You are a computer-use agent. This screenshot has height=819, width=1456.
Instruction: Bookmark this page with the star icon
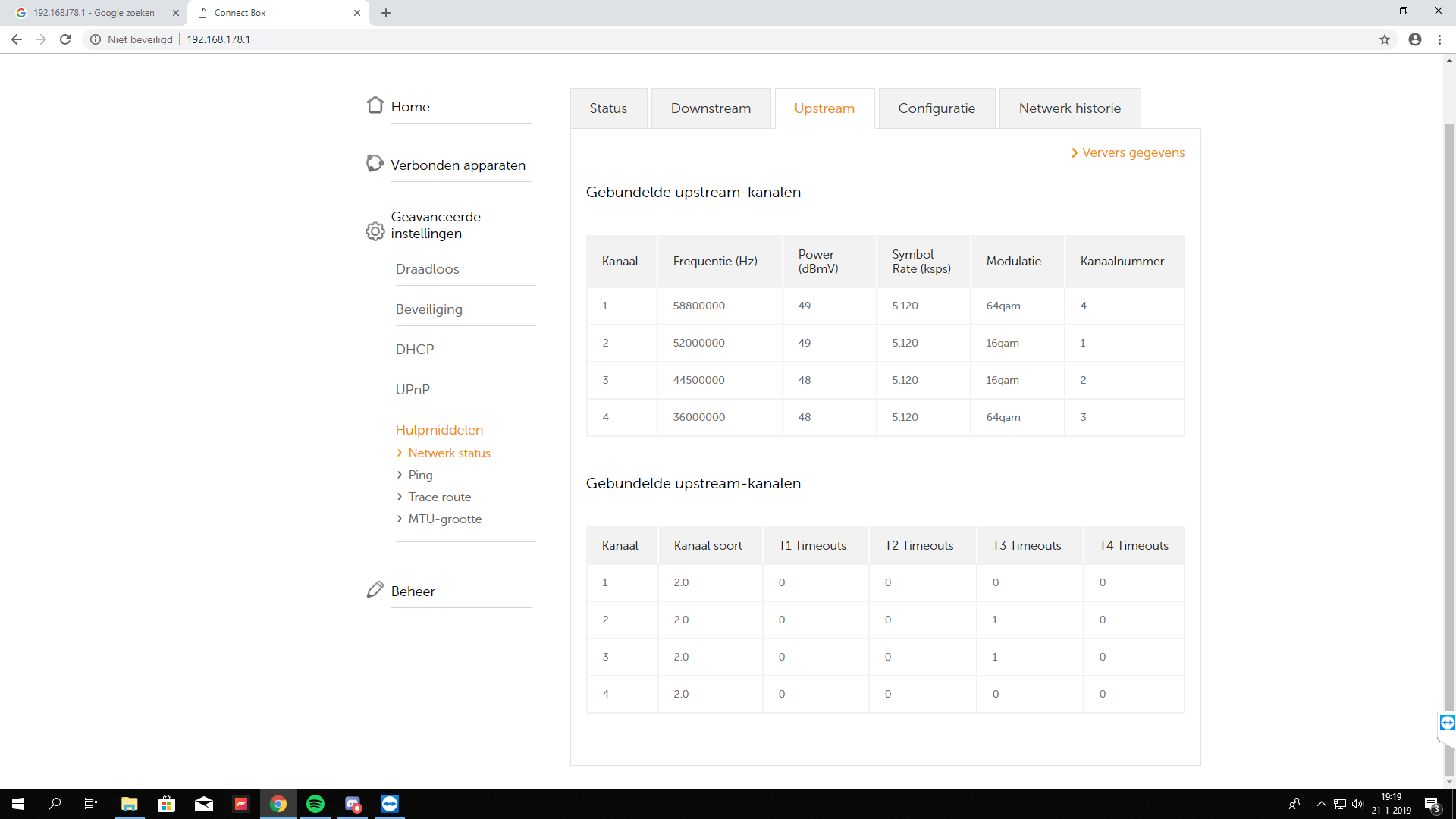click(x=1385, y=39)
